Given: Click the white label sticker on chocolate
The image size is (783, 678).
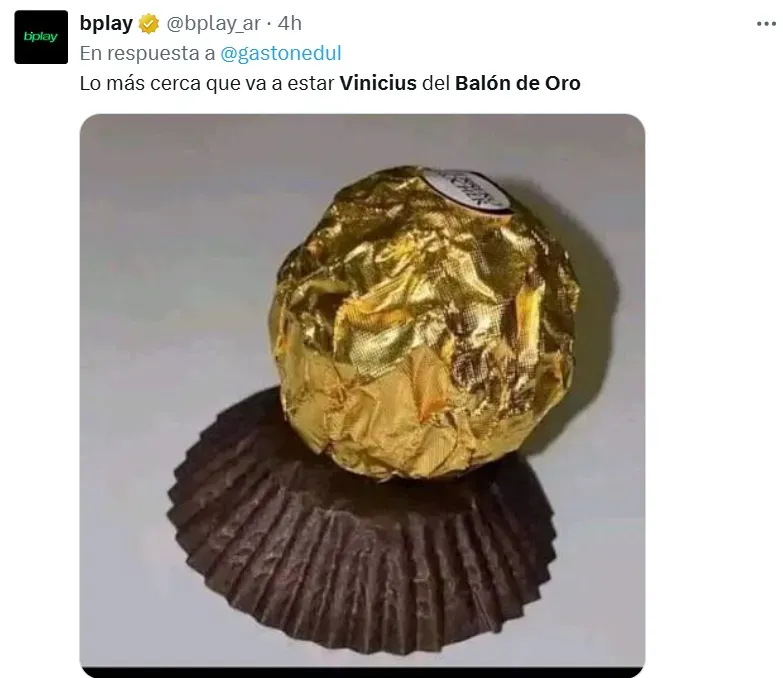Looking at the screenshot, I should (466, 190).
